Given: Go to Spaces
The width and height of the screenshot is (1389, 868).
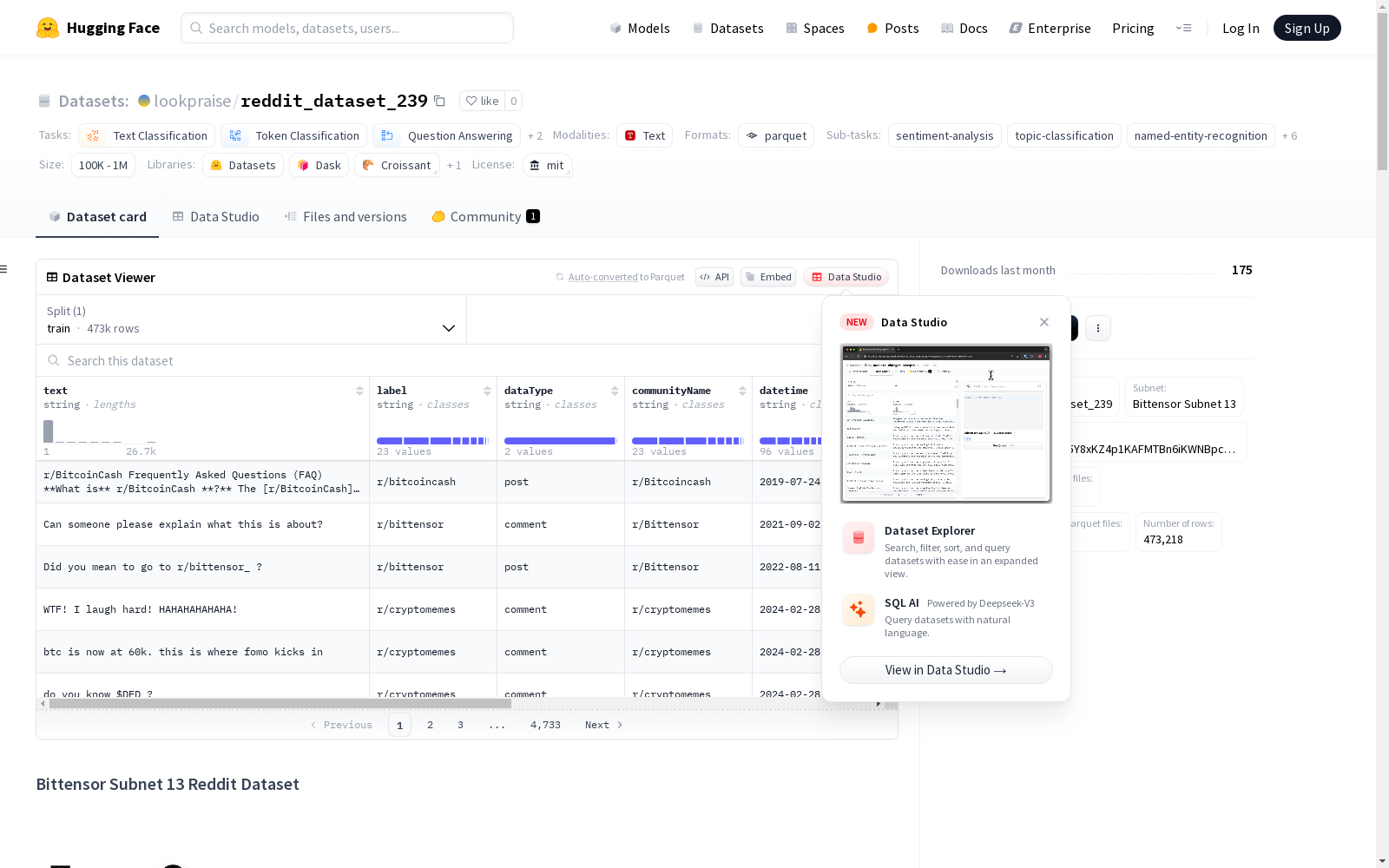Looking at the screenshot, I should coord(815,28).
